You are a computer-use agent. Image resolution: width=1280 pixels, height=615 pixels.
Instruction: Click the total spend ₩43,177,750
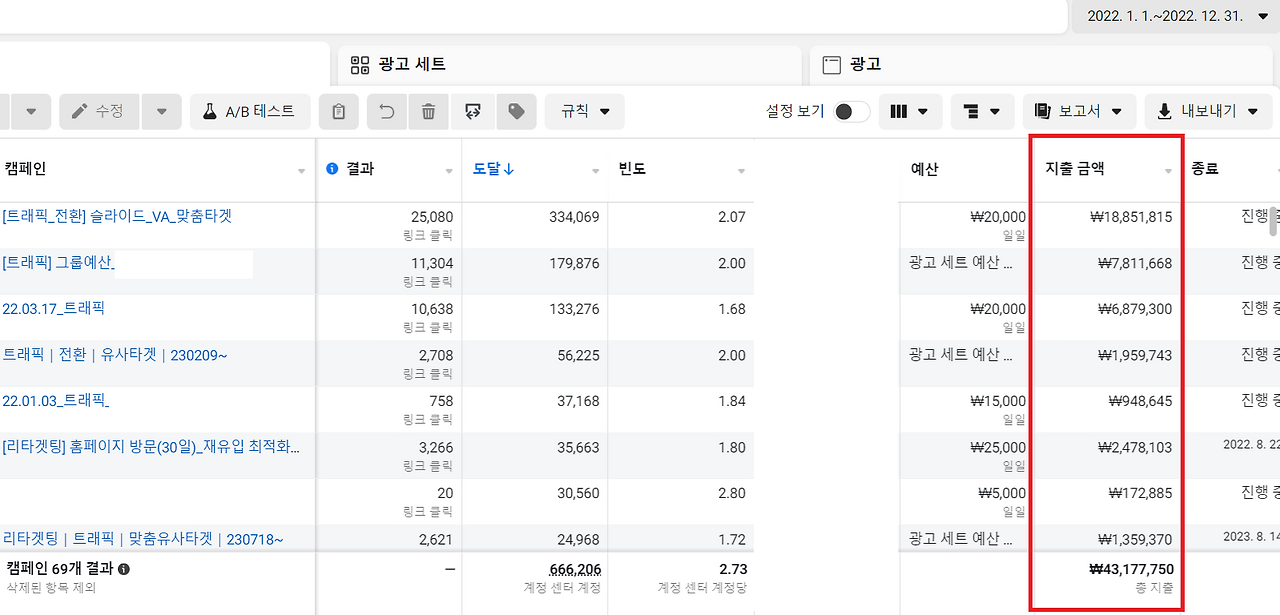[x=1131, y=569]
